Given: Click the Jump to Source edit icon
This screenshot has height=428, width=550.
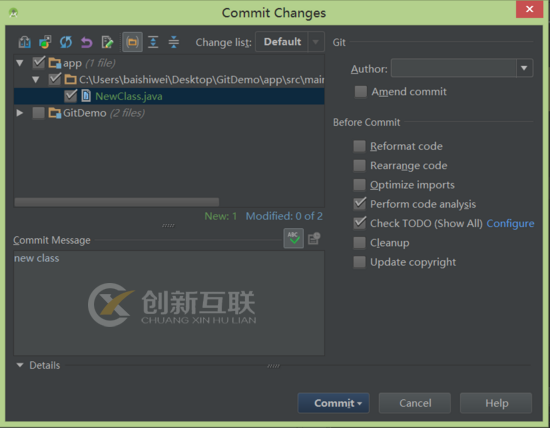Looking at the screenshot, I should [x=107, y=42].
